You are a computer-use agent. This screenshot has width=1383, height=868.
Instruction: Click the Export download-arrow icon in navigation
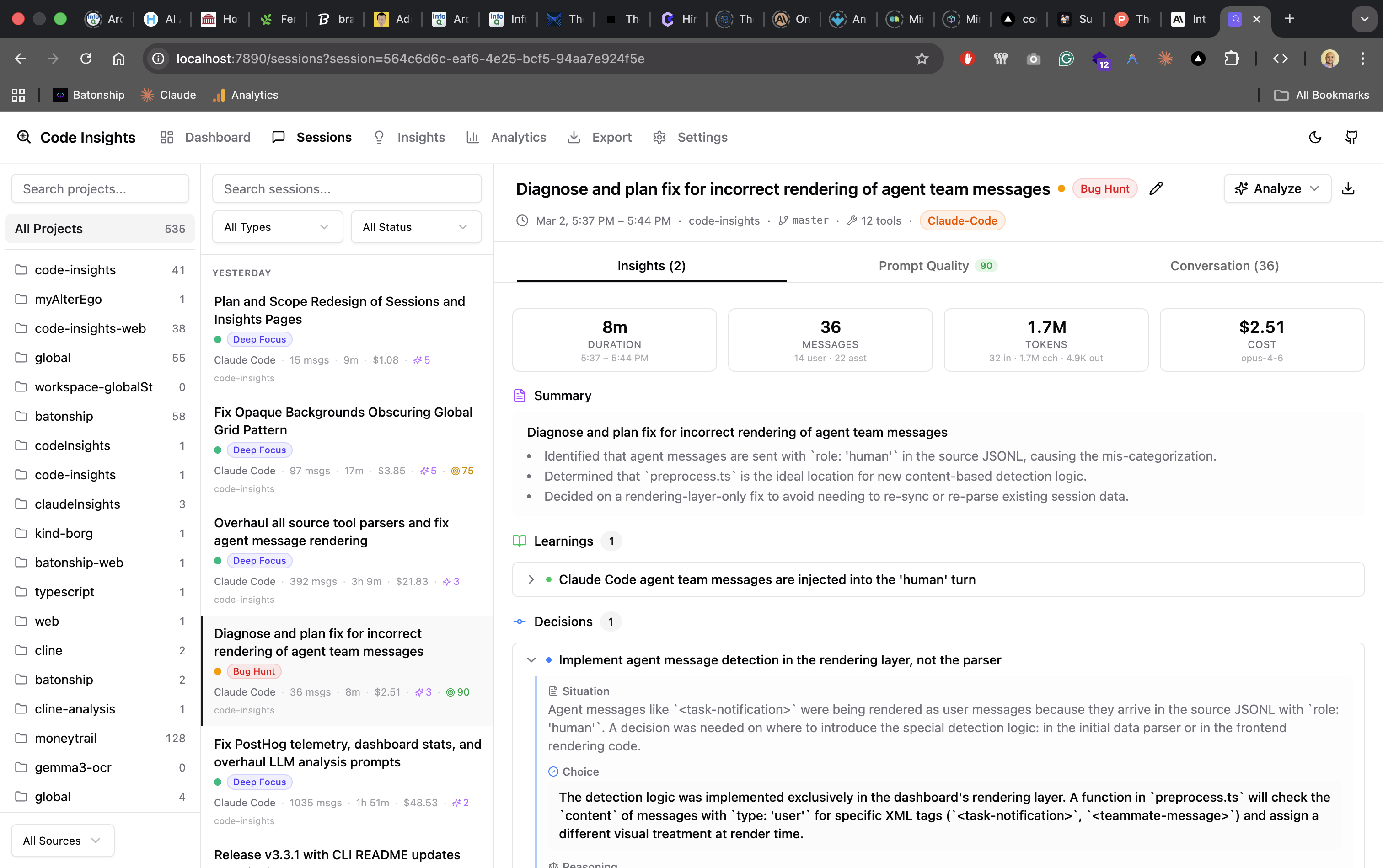[576, 137]
